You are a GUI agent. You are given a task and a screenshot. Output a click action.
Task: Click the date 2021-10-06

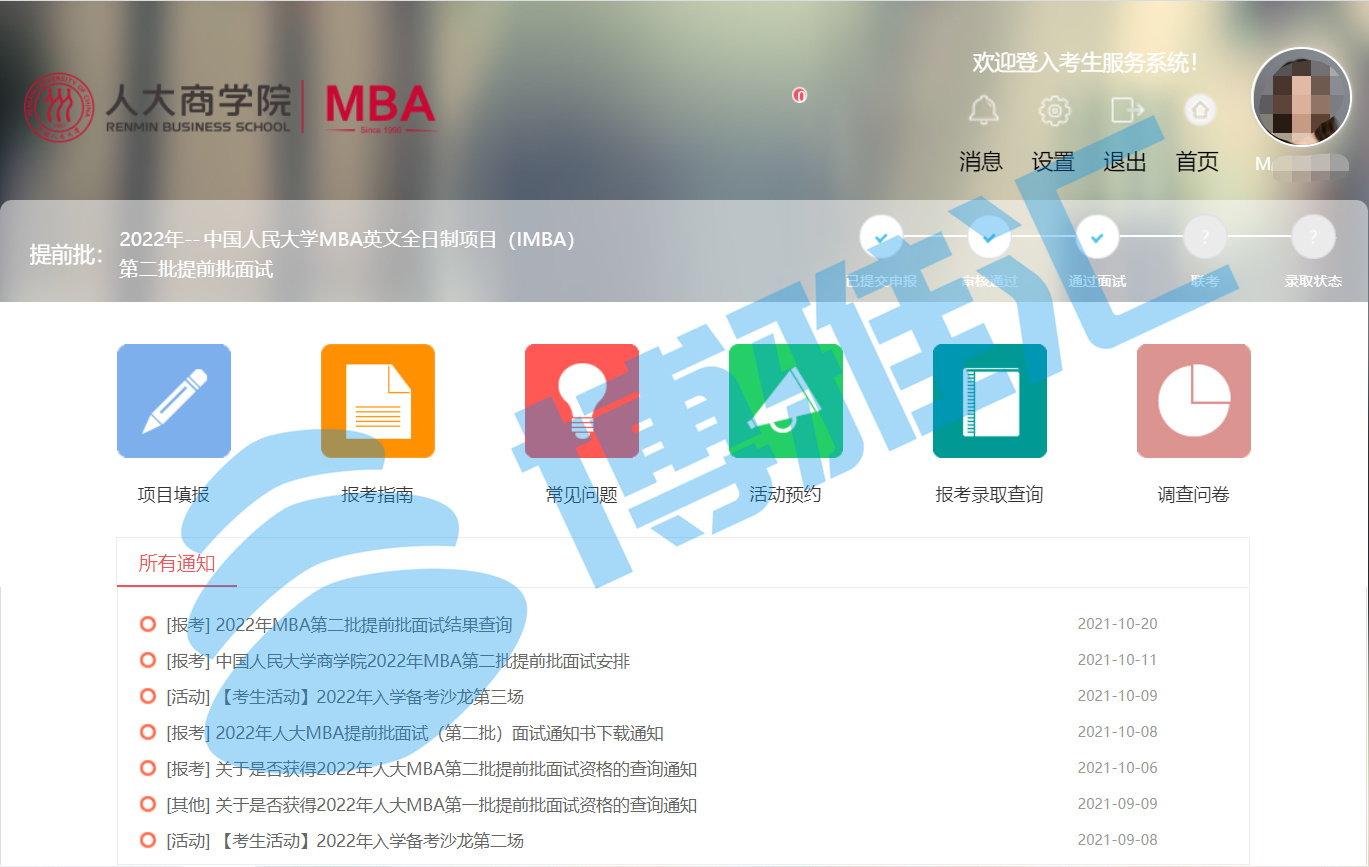[x=1117, y=768]
